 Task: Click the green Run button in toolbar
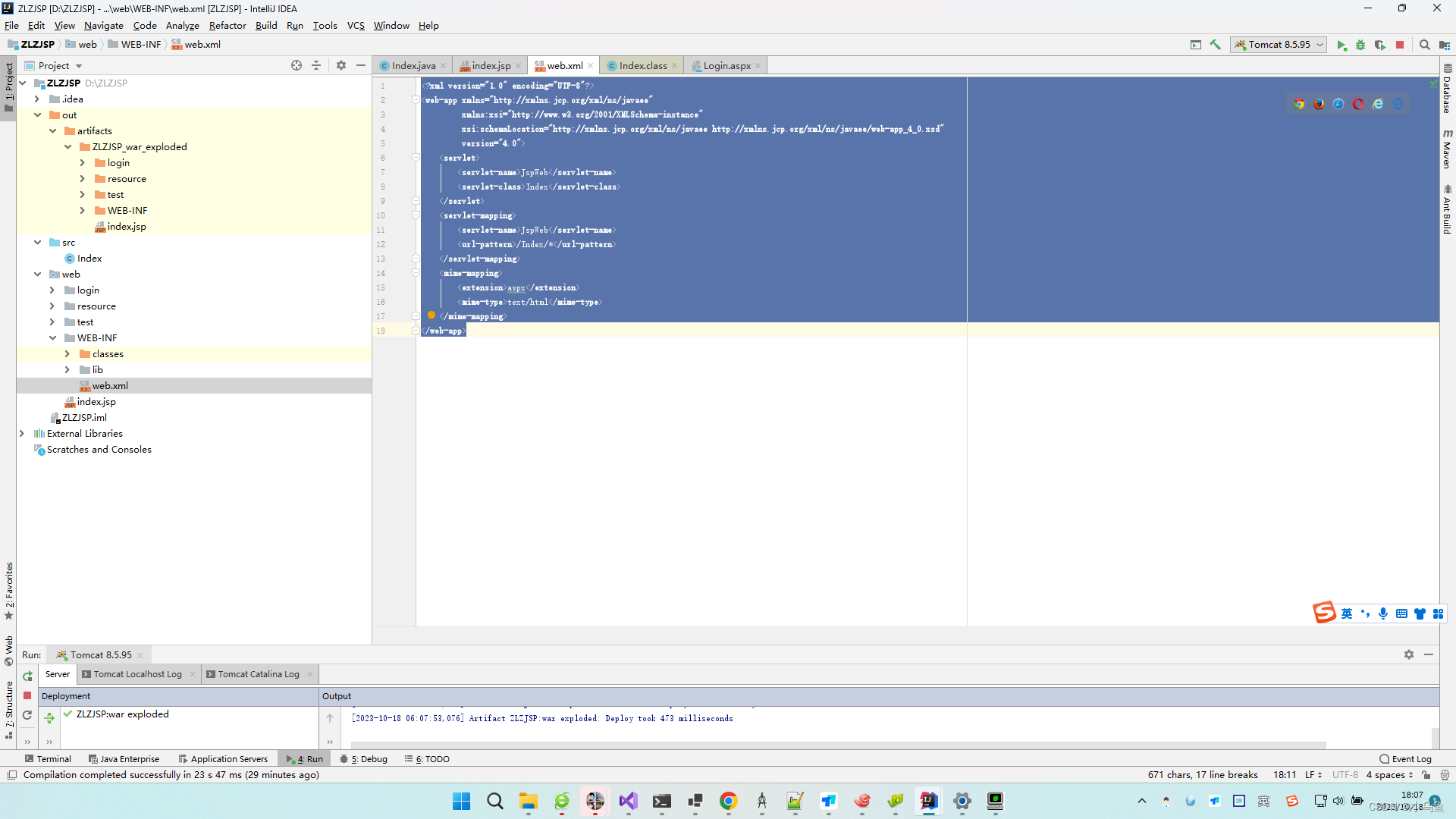pyautogui.click(x=1341, y=45)
